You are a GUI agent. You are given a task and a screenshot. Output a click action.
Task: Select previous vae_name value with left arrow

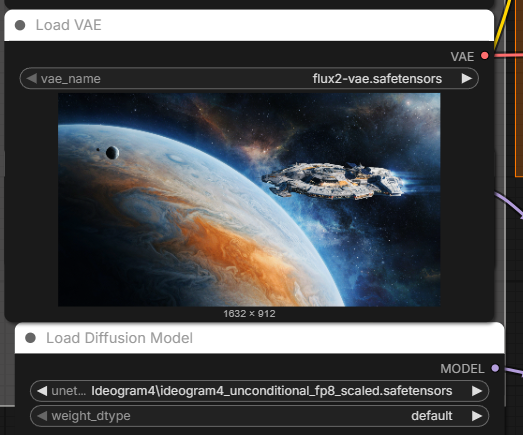tap(31, 79)
